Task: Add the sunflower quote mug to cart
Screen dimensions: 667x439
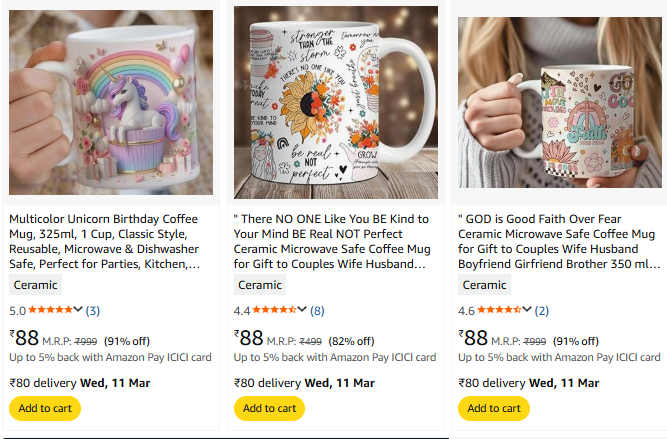Action: 269,408
